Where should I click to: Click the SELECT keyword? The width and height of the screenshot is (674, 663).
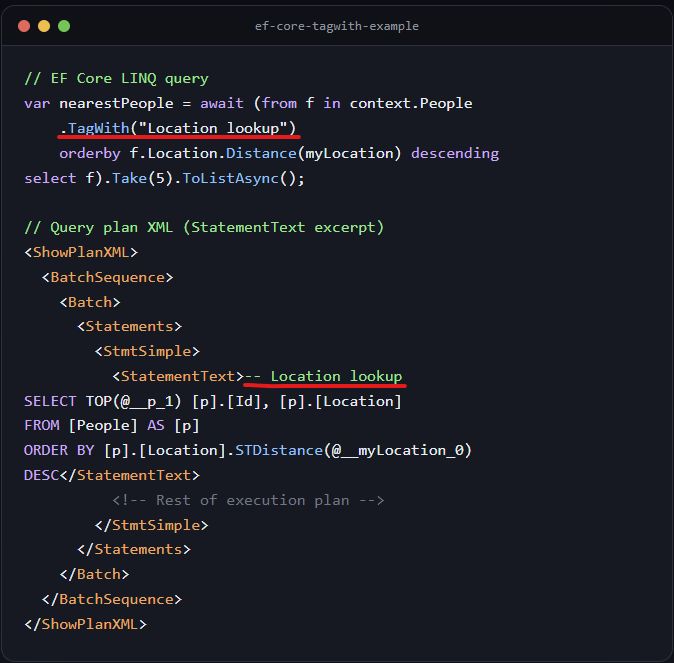[x=50, y=401]
